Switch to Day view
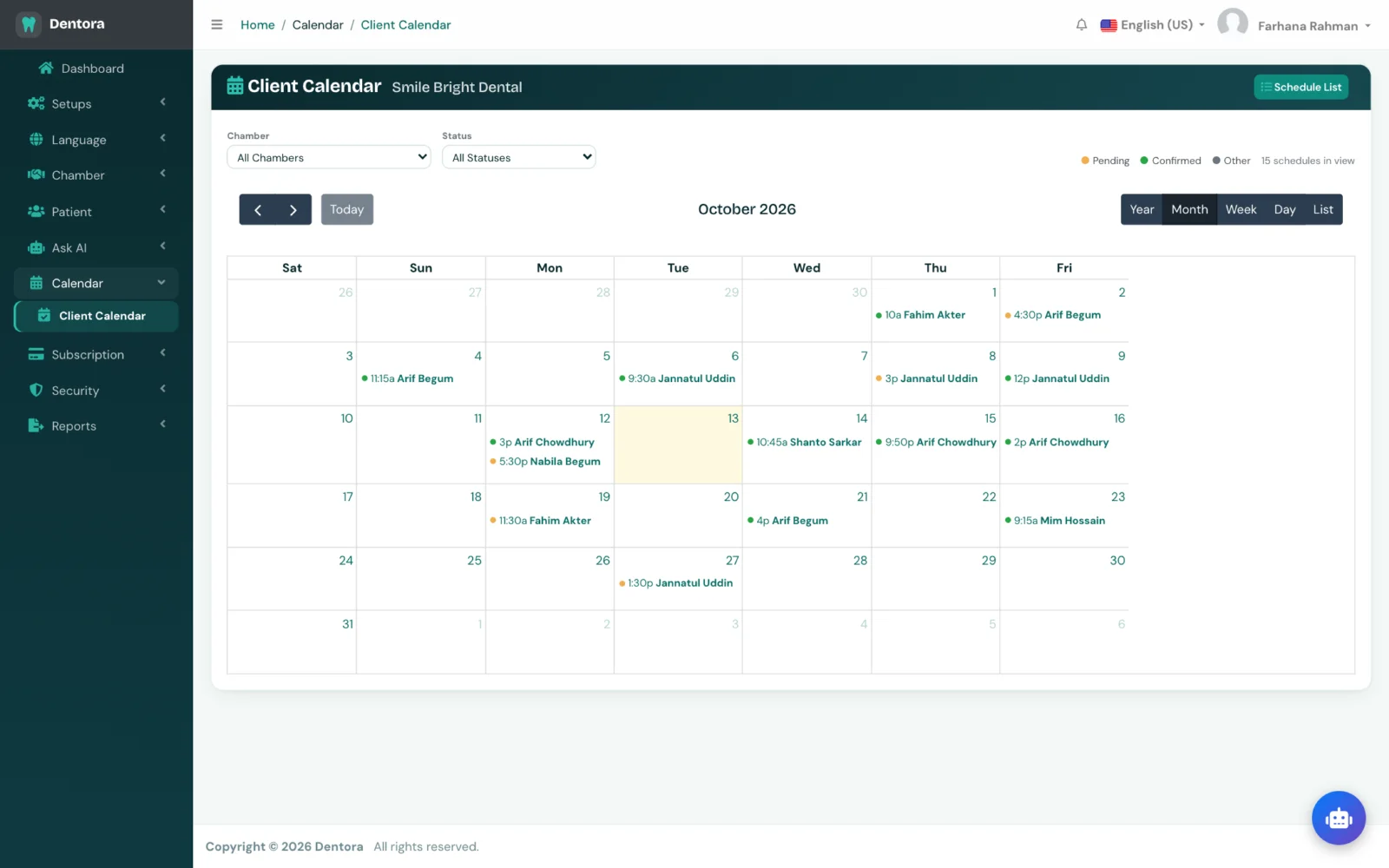This screenshot has height=868, width=1389. point(1285,209)
